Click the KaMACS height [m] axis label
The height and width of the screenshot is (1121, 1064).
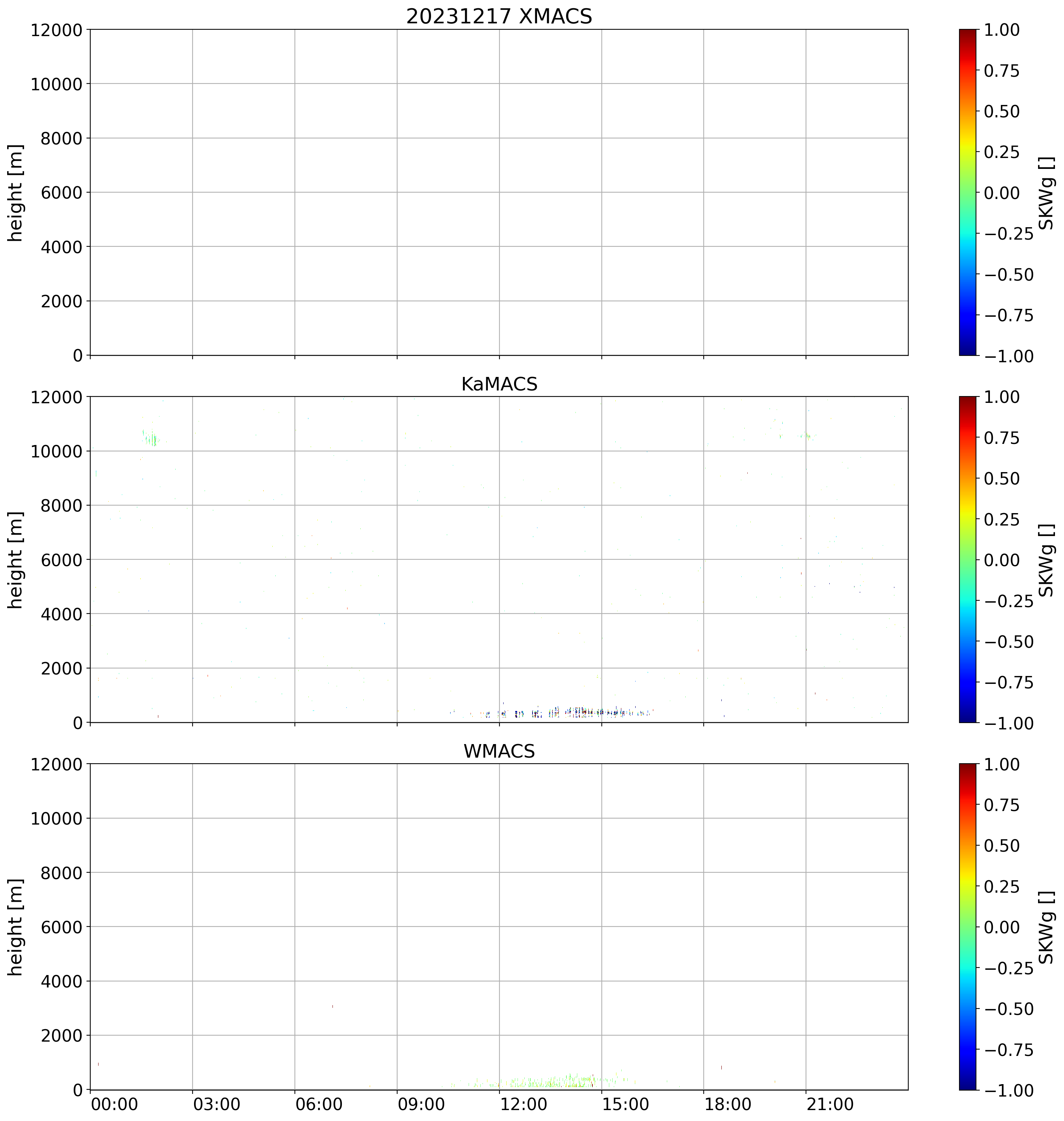tap(15, 559)
